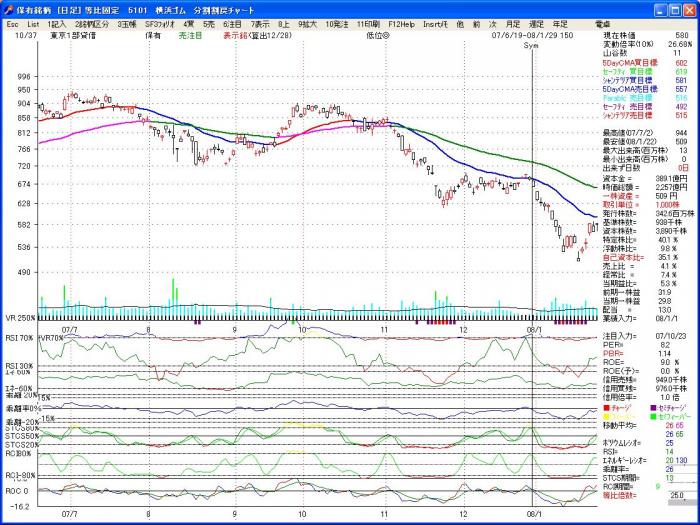Select the 6注目 watch item
This screenshot has width=700, height=525.
232,22
